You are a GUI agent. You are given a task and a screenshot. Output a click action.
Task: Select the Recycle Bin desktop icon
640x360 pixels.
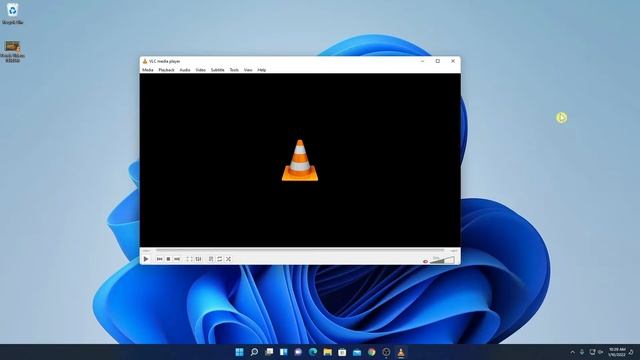click(12, 13)
